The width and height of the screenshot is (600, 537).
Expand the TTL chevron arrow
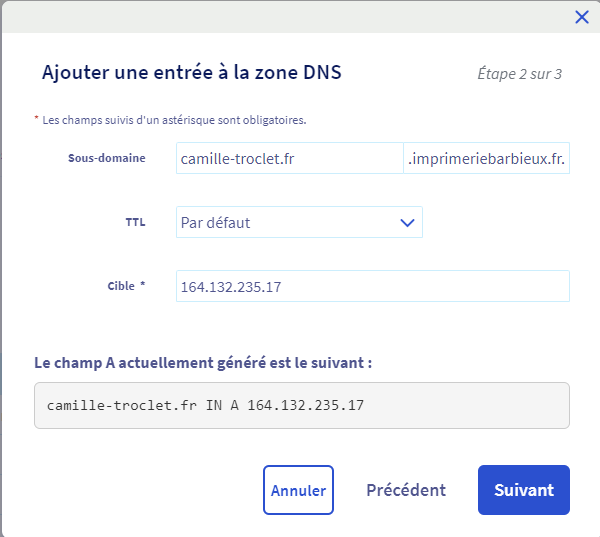coord(407,222)
